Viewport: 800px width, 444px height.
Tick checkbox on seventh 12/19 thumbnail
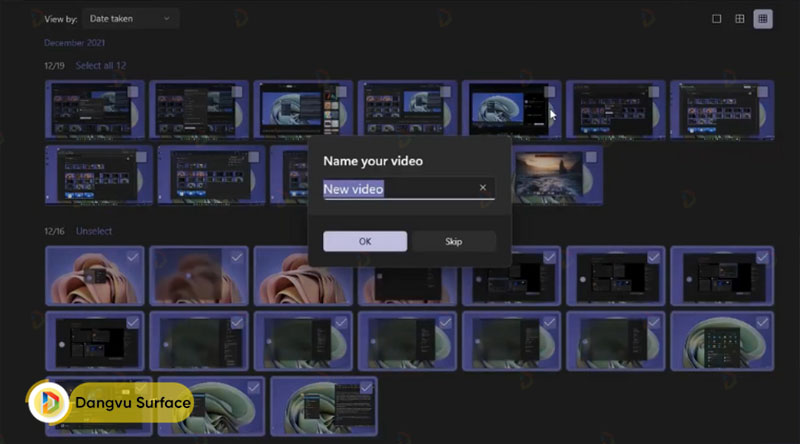pyautogui.click(x=762, y=92)
